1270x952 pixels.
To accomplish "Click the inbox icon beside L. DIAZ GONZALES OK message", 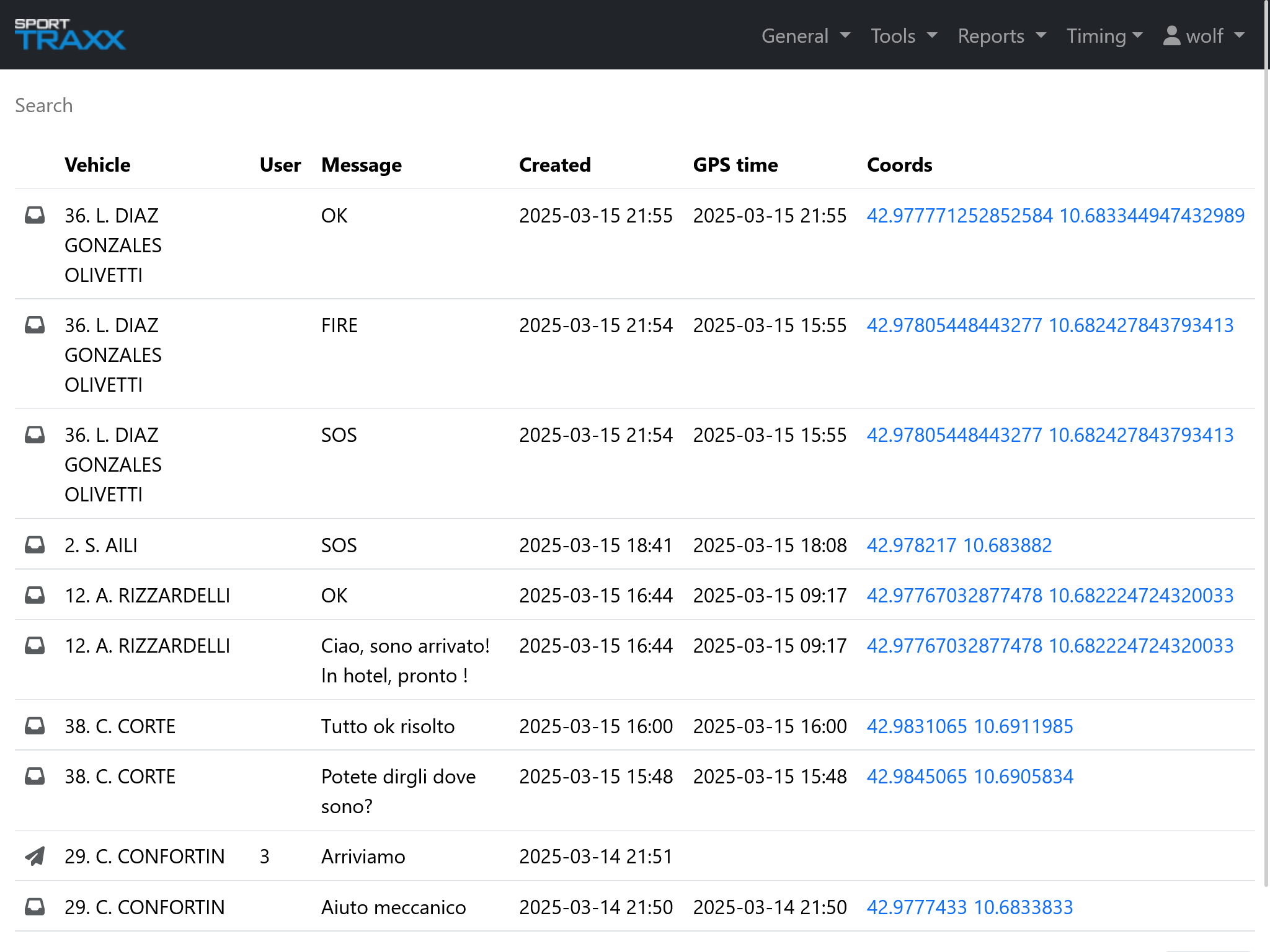I will pyautogui.click(x=34, y=216).
